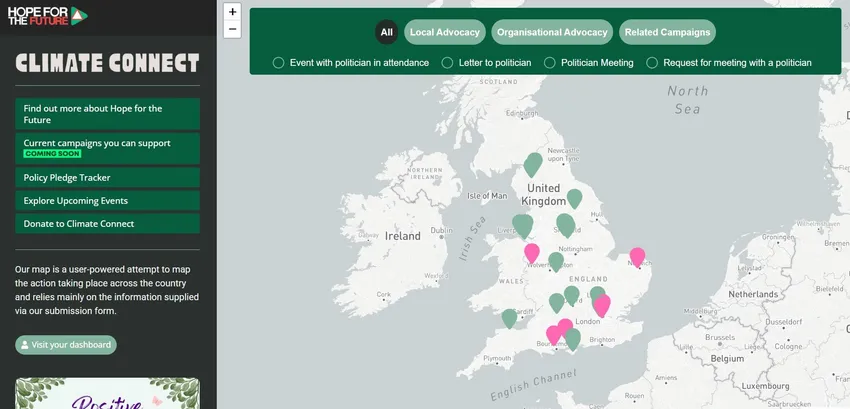
Task: Open the pink marker near Wolverhampton
Action: point(532,252)
